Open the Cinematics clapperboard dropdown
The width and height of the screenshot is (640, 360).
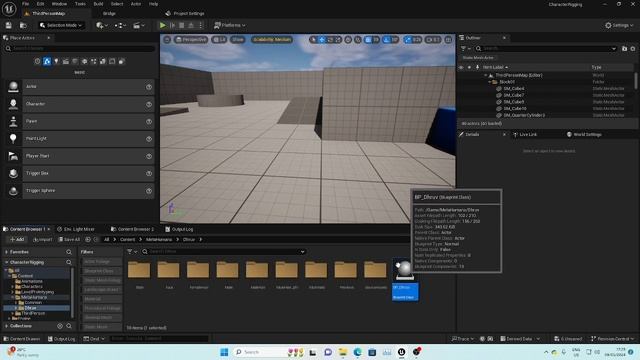[139, 25]
